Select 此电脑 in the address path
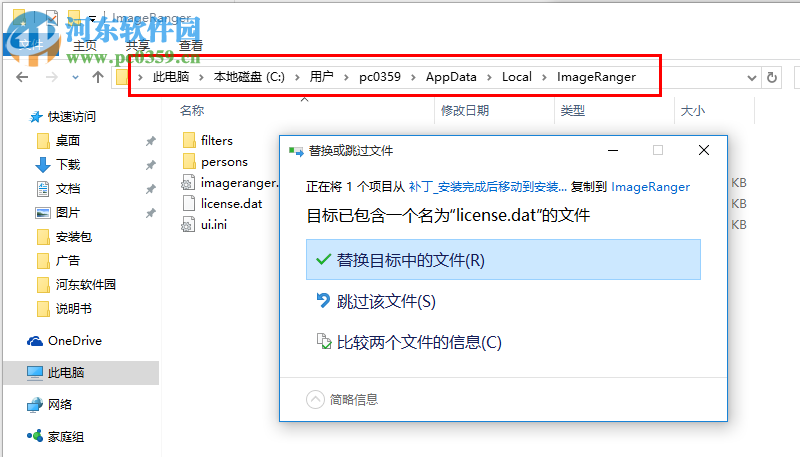This screenshot has width=800, height=457. tap(171, 77)
